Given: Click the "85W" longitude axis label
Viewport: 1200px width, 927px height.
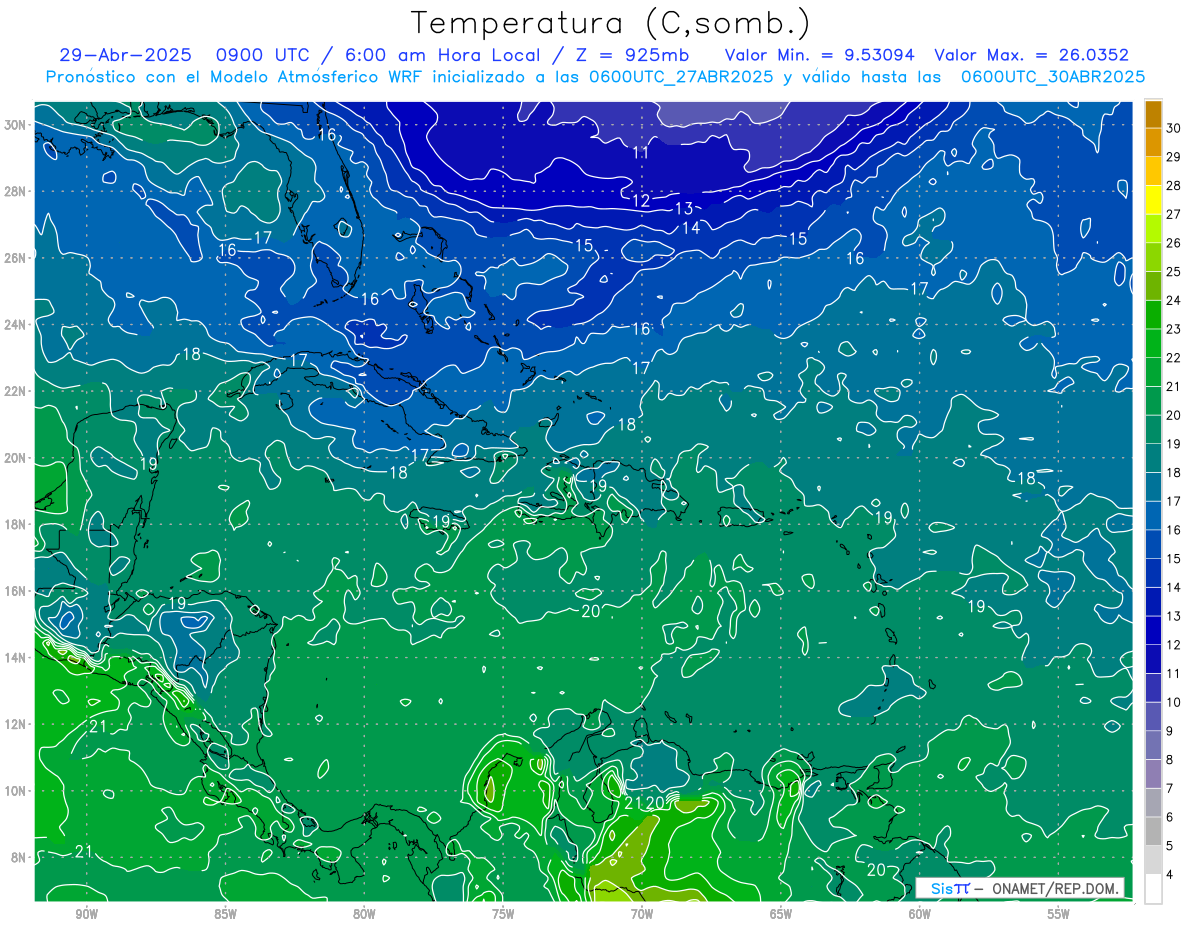Looking at the screenshot, I should point(225,914).
